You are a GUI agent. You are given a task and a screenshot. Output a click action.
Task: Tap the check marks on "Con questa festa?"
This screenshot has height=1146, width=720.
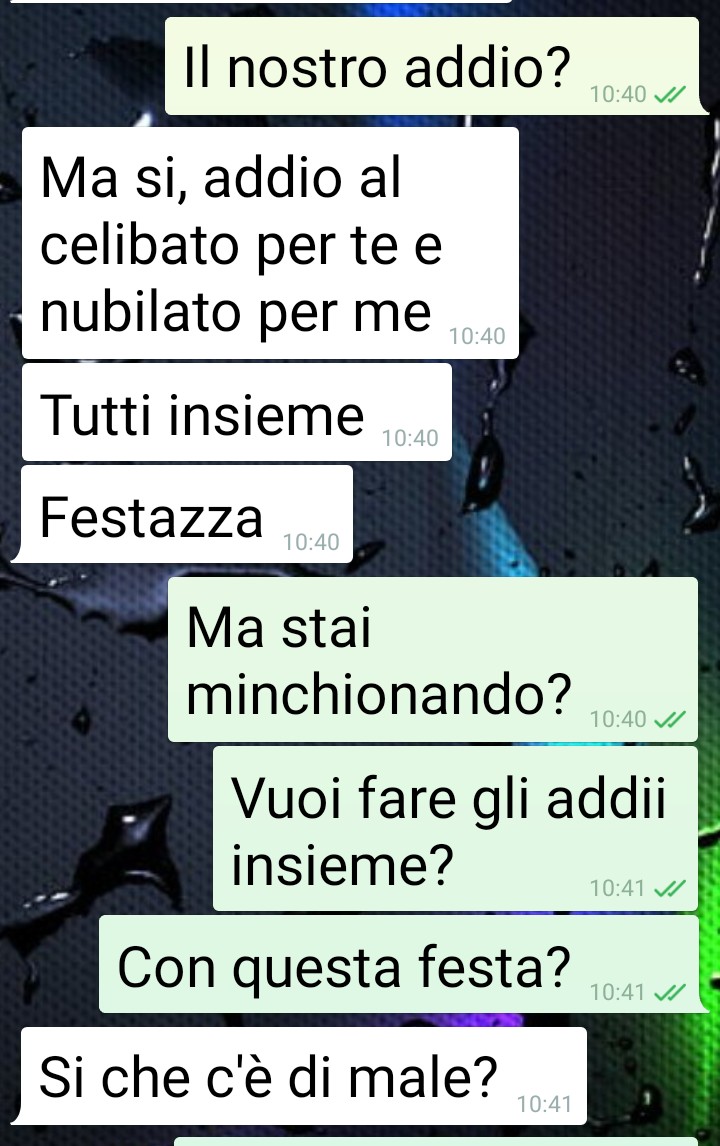coord(669,992)
